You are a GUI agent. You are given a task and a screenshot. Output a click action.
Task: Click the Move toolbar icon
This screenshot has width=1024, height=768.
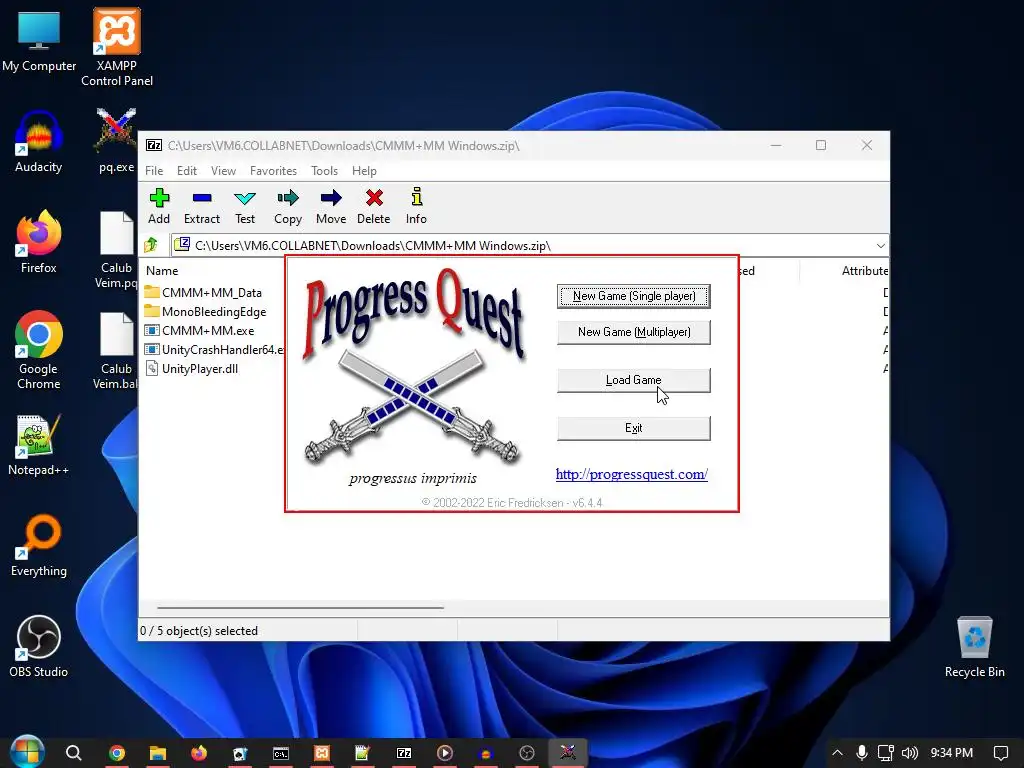(331, 198)
